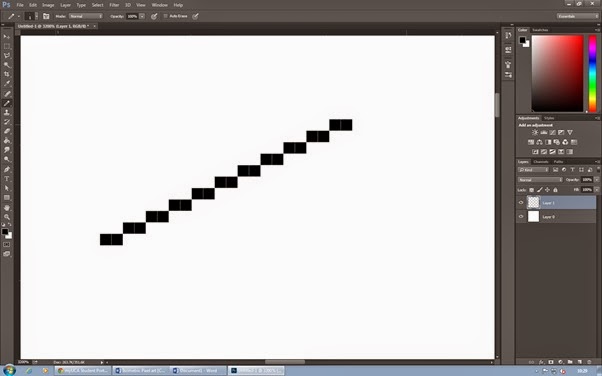Select the Rectangle shape tool
Screen dimensions: 602x376
7,197
